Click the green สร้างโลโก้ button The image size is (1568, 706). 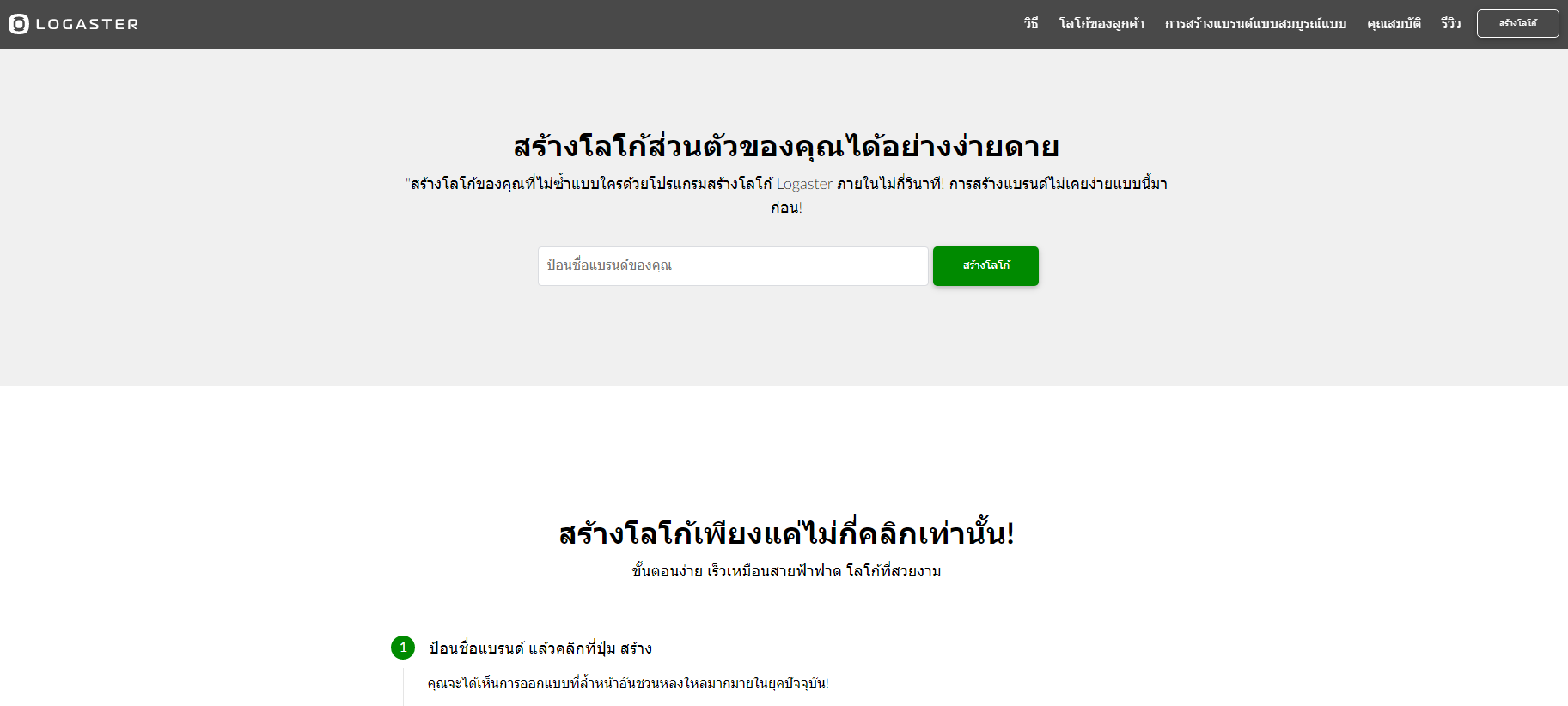coord(985,266)
